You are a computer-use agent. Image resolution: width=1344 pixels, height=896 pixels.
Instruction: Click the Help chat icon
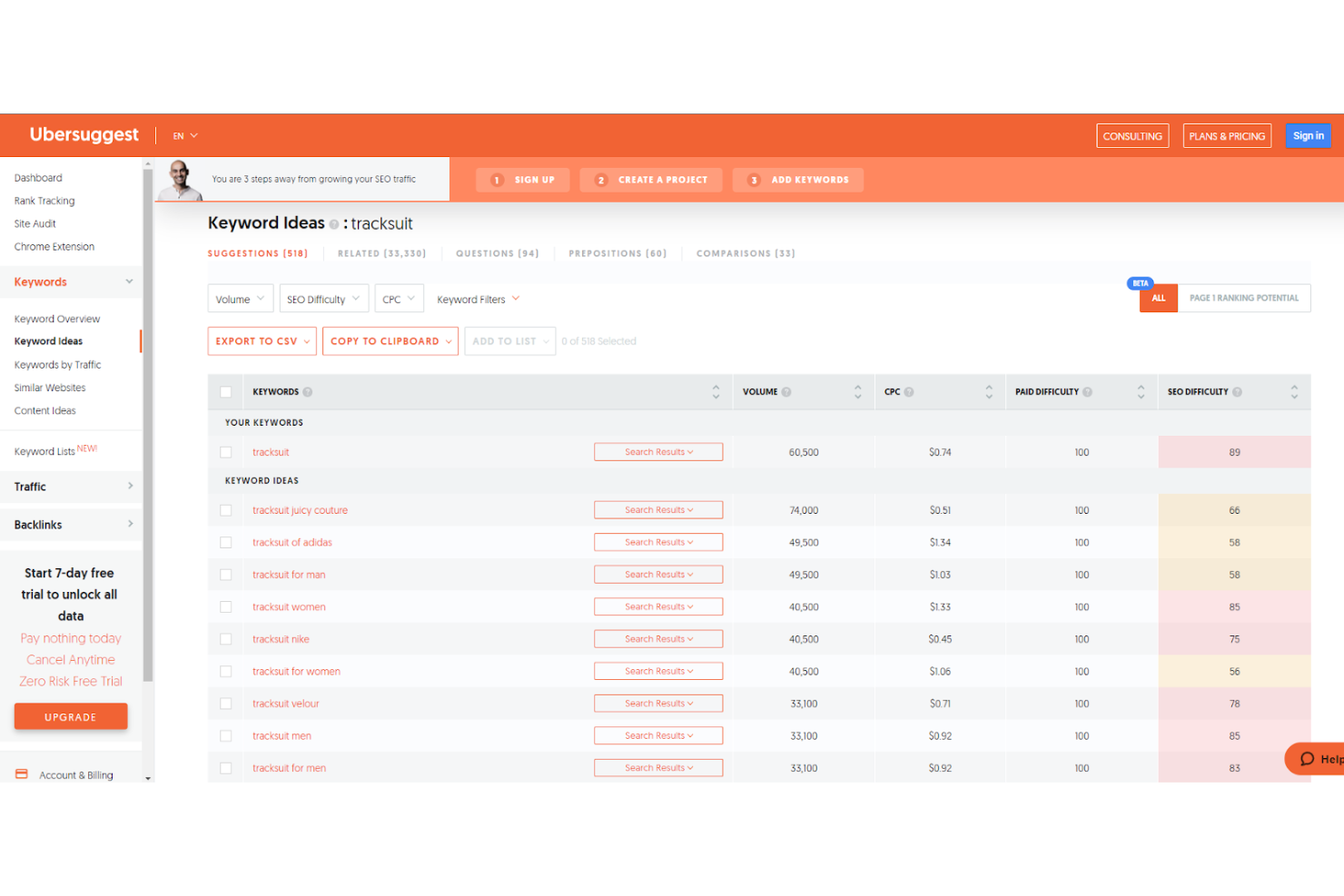(1309, 759)
